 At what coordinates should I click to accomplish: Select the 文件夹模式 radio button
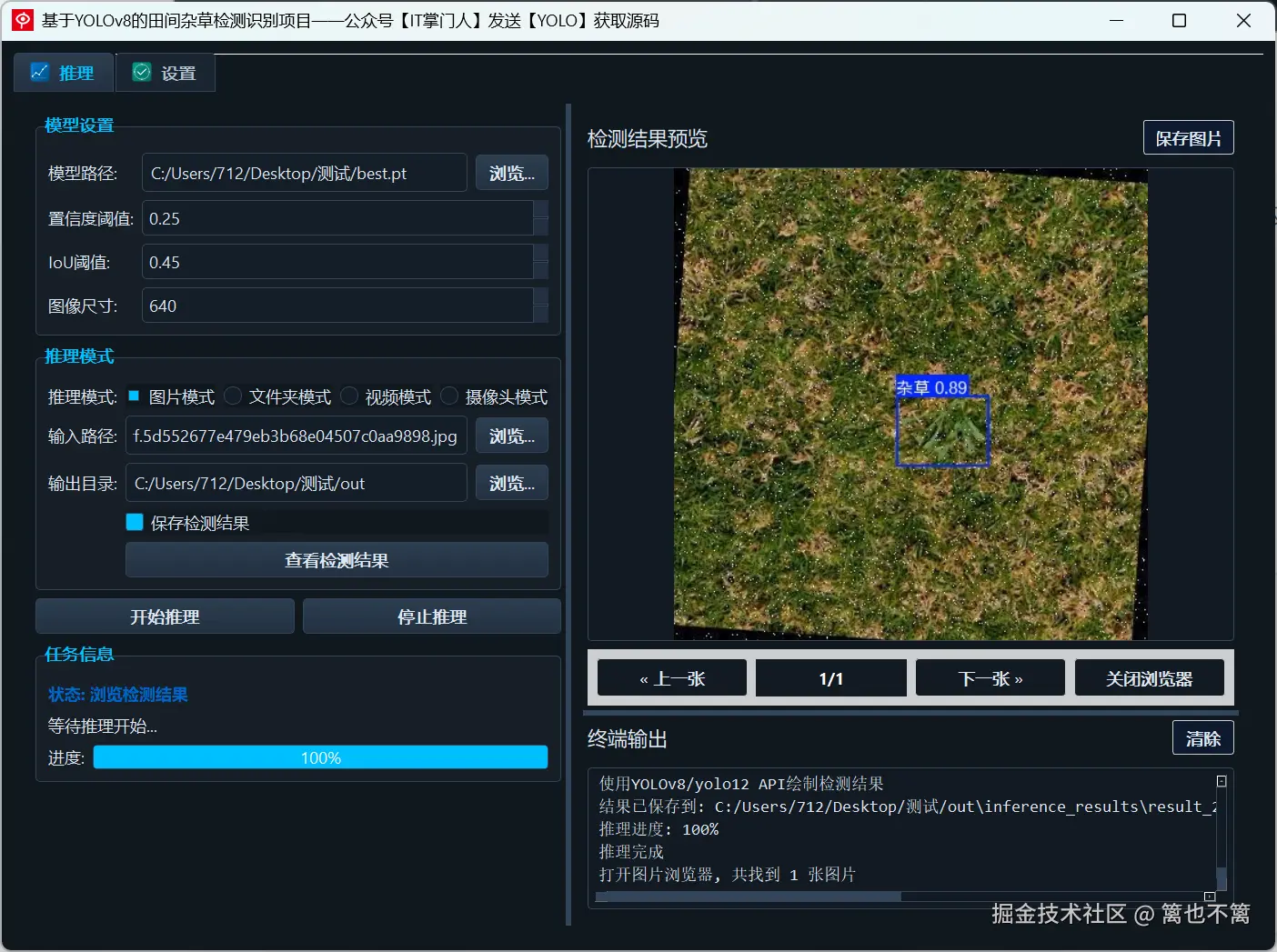[233, 396]
